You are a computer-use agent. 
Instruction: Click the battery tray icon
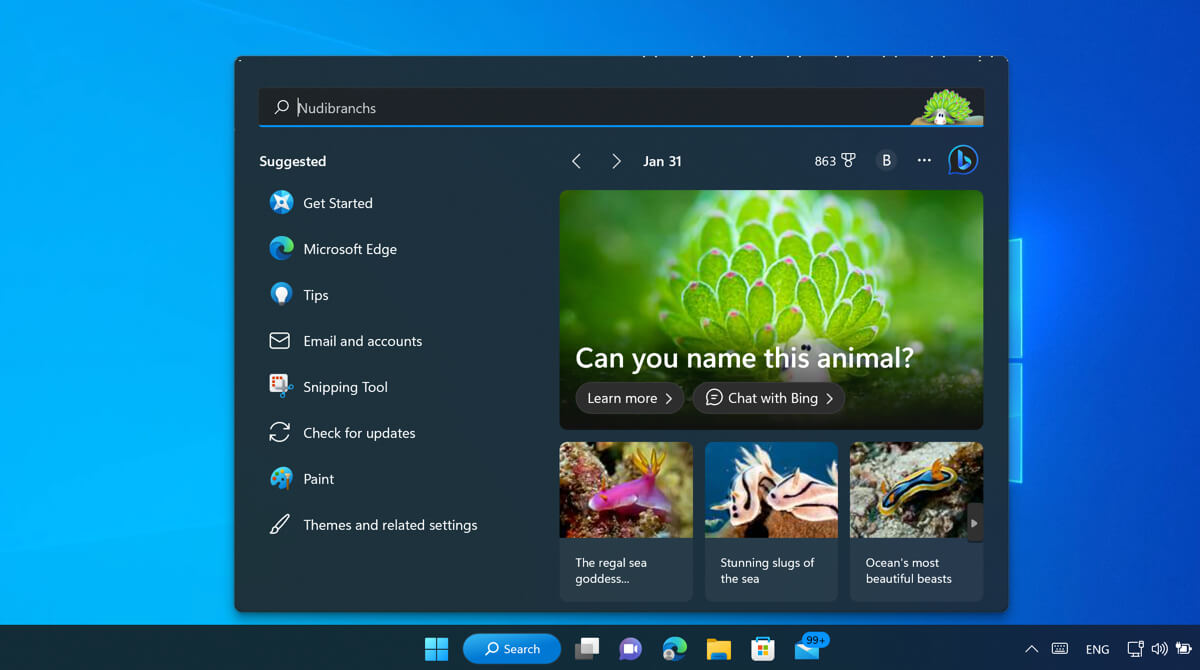pyautogui.click(x=1182, y=649)
